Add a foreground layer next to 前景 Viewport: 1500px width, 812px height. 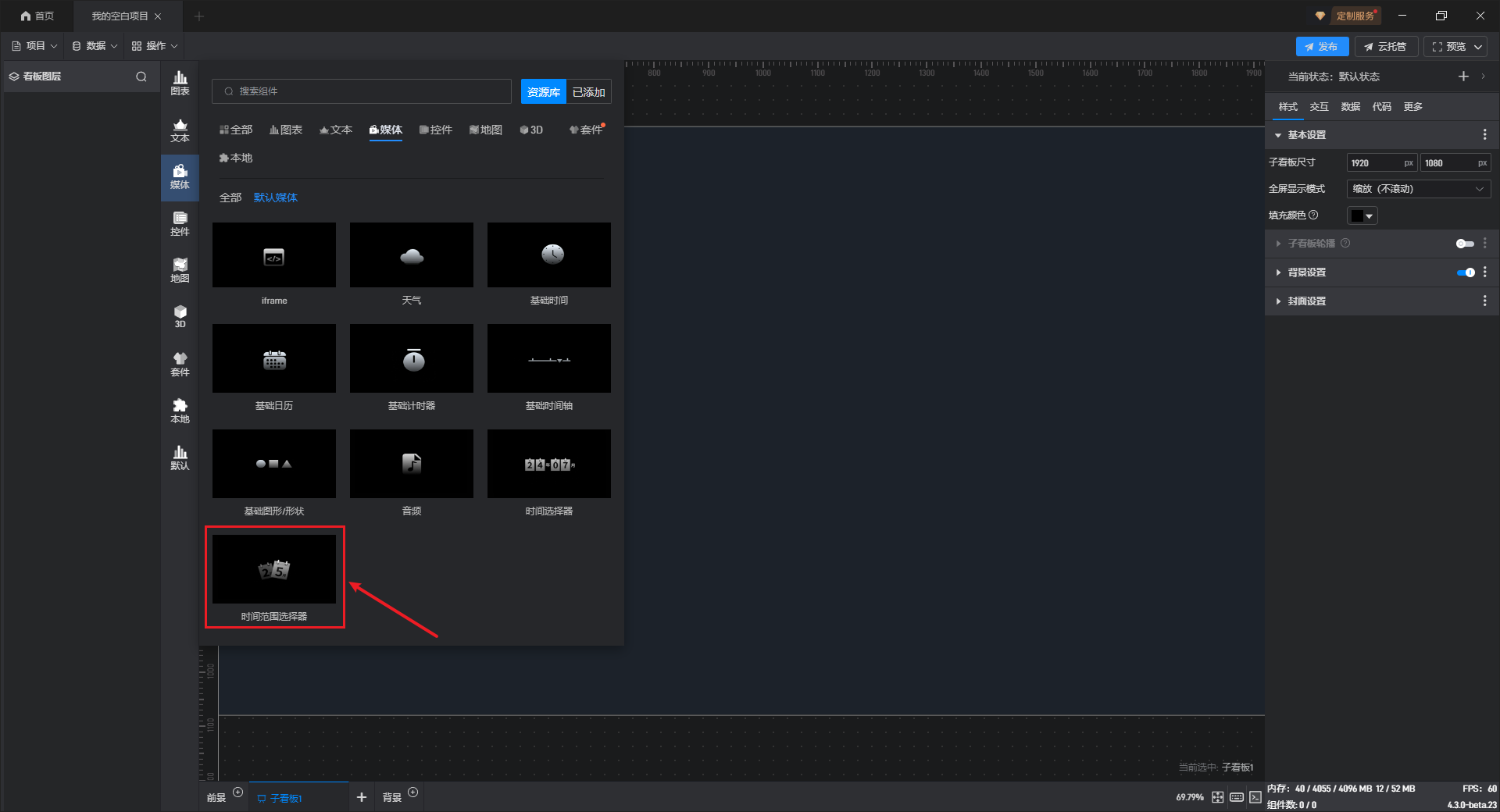238,792
